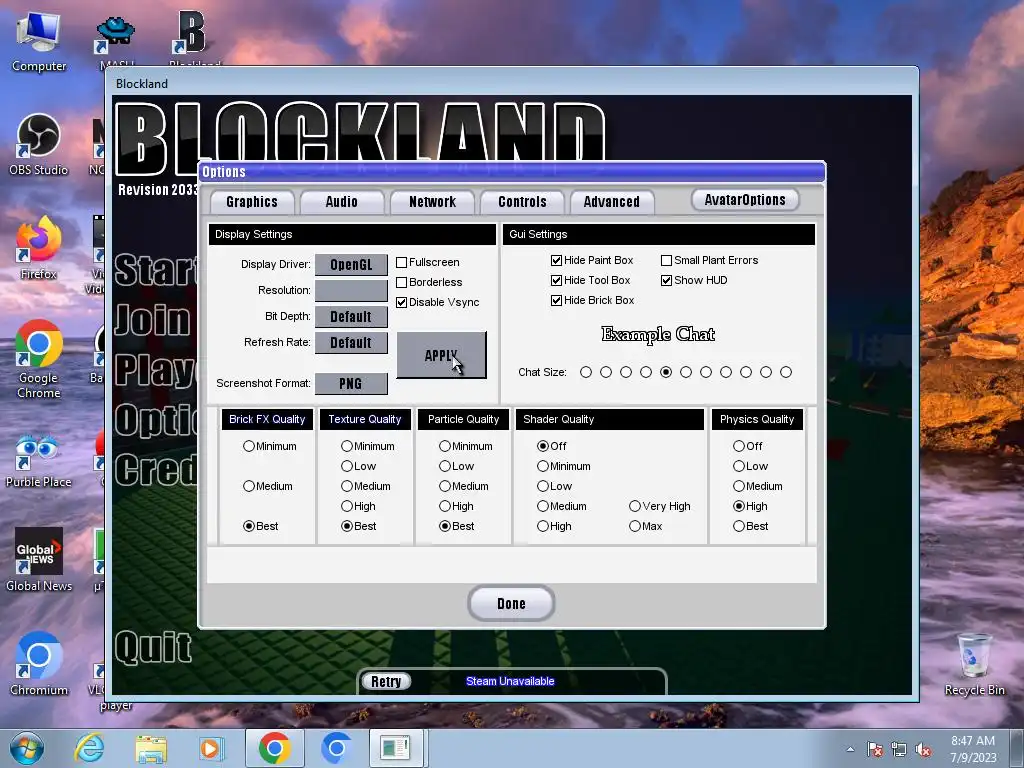This screenshot has height=768, width=1024.
Task: Switch to Google Chrome in taskbar
Action: pos(274,748)
